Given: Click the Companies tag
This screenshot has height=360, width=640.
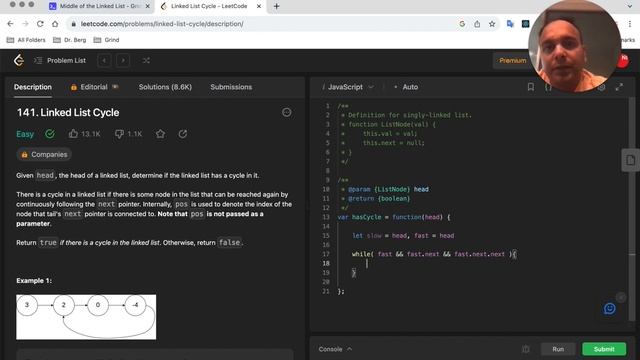Looking at the screenshot, I should pos(44,155).
